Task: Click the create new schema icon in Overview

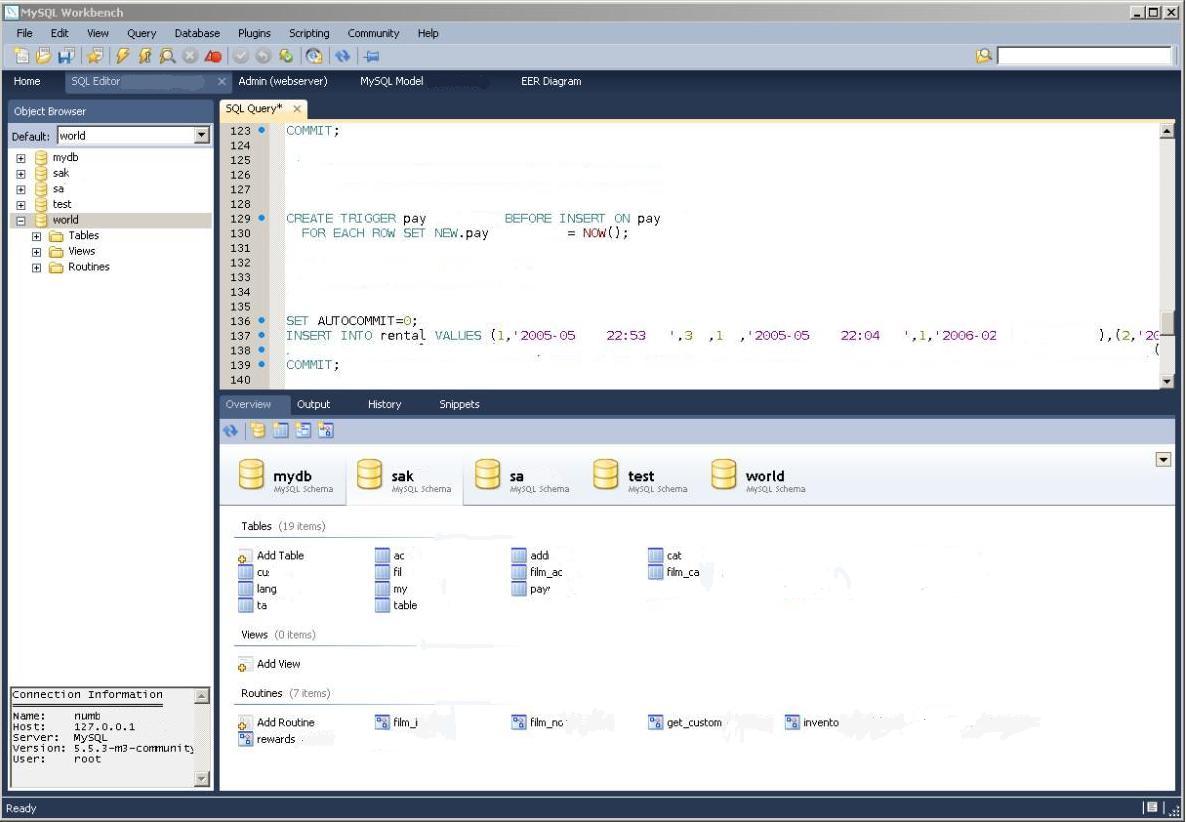Action: click(x=258, y=431)
